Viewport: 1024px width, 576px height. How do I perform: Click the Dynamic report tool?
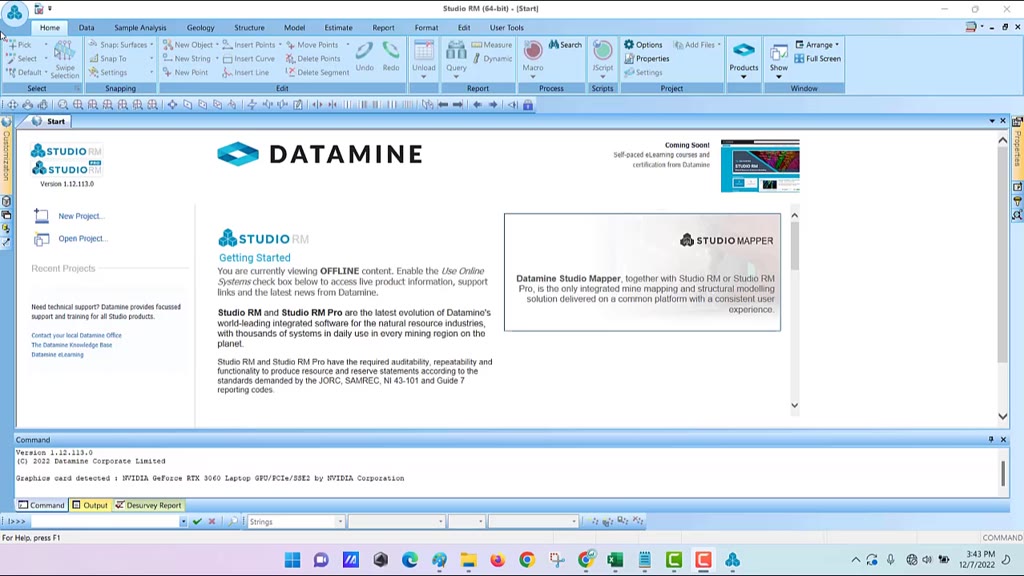(492, 59)
